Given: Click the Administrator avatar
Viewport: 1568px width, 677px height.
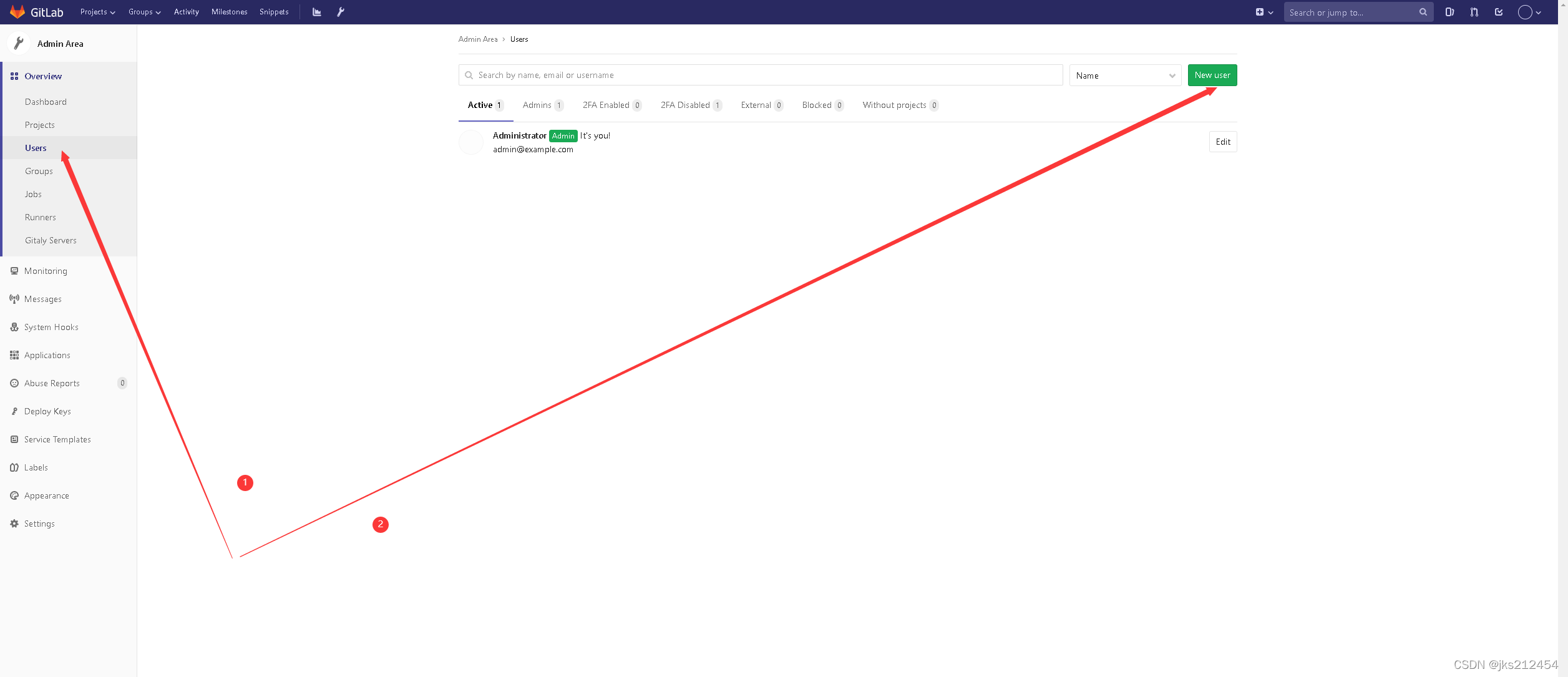Looking at the screenshot, I should click(471, 142).
